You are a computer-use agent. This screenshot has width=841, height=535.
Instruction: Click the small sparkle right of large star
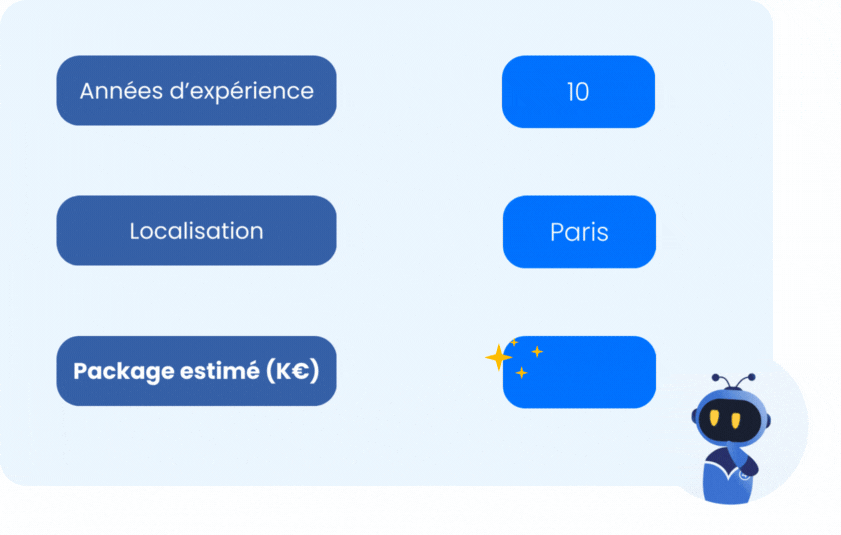click(x=537, y=351)
